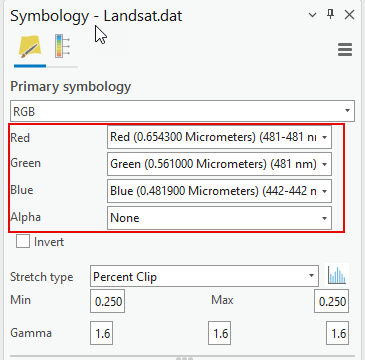Select the middle Gamma value field
This screenshot has height=360, width=365.
tap(220, 333)
